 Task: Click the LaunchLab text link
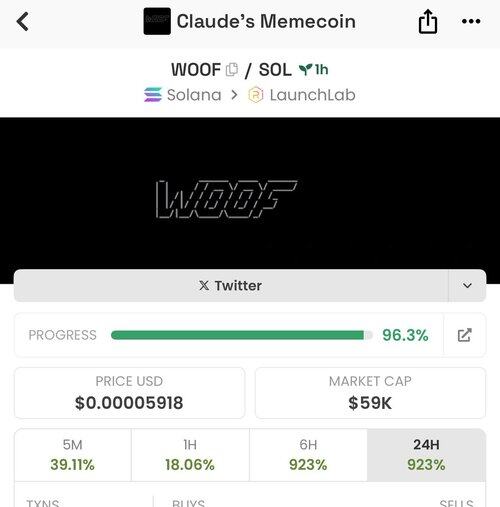click(x=312, y=95)
